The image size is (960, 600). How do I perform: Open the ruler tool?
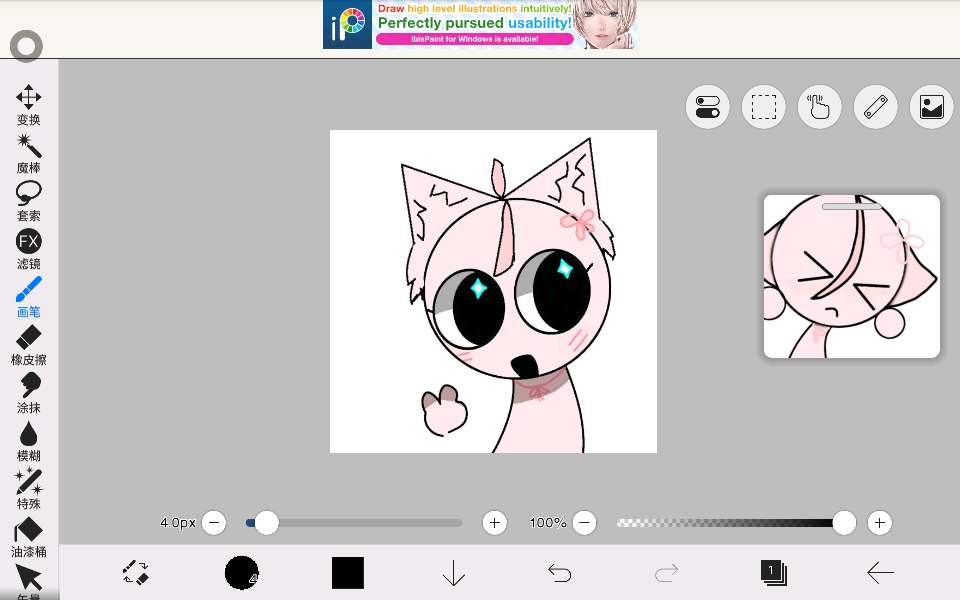[x=876, y=107]
